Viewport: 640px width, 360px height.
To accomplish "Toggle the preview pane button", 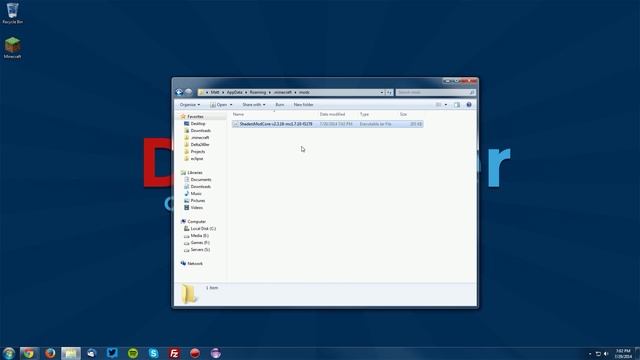I will pos(457,105).
